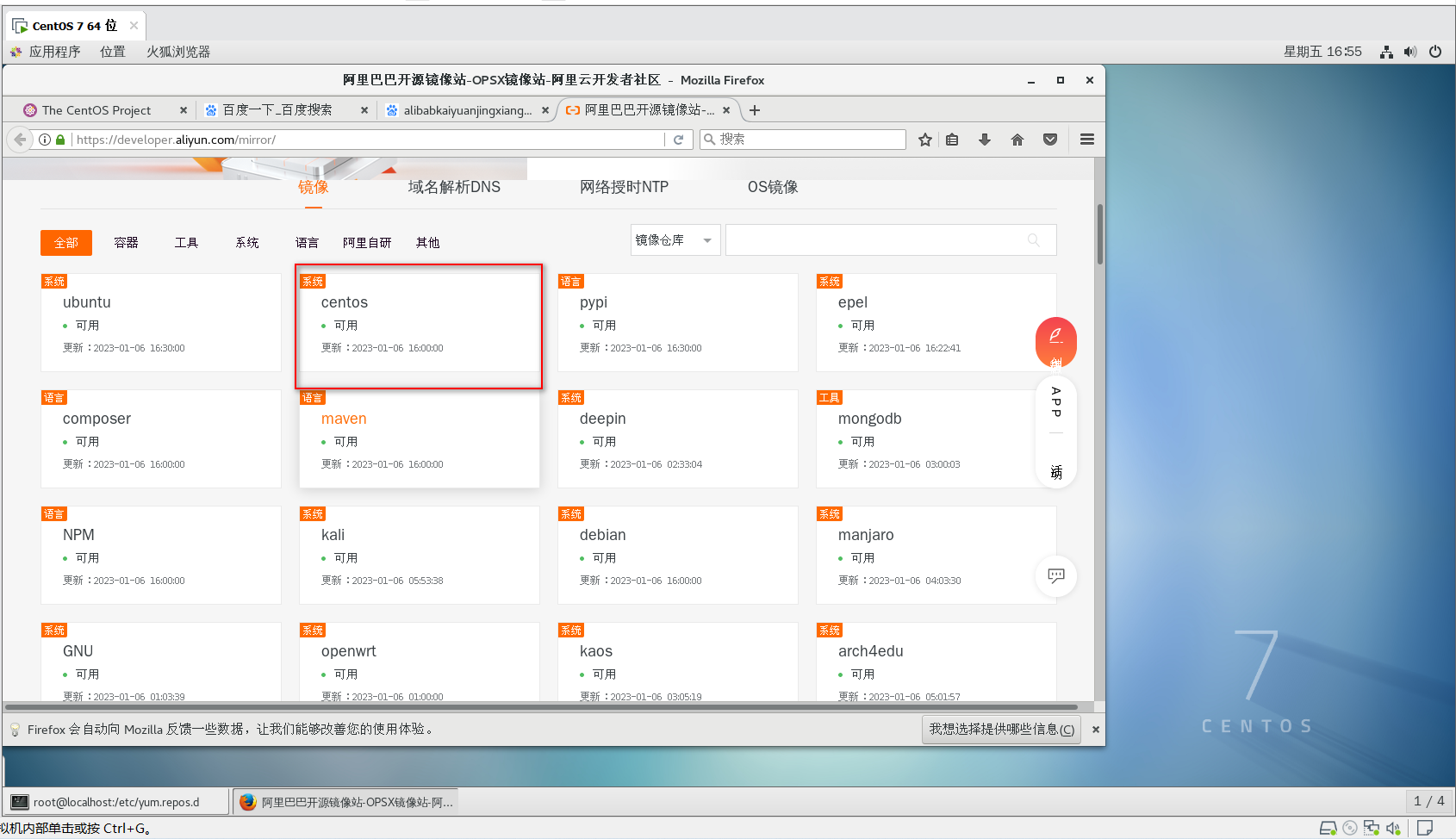Click the Pocket save icon

click(1050, 140)
